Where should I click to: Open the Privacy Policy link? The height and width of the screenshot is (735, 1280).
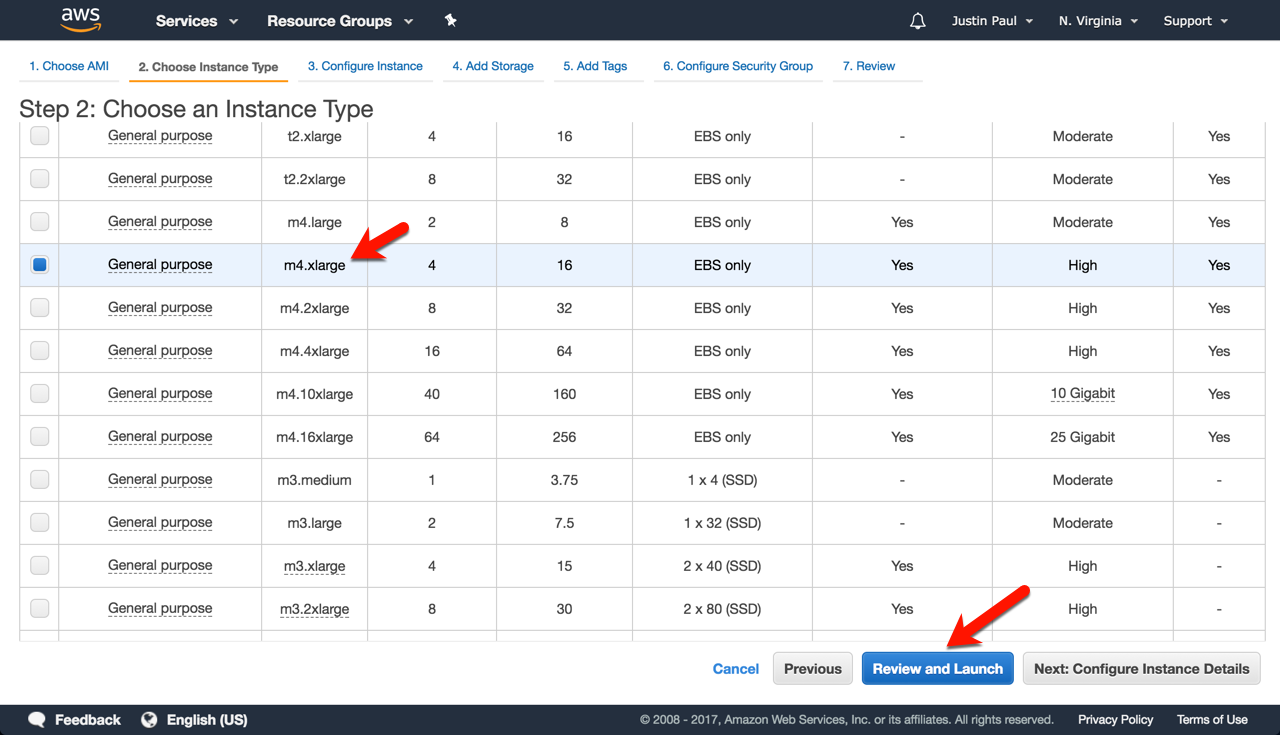pyautogui.click(x=1116, y=719)
